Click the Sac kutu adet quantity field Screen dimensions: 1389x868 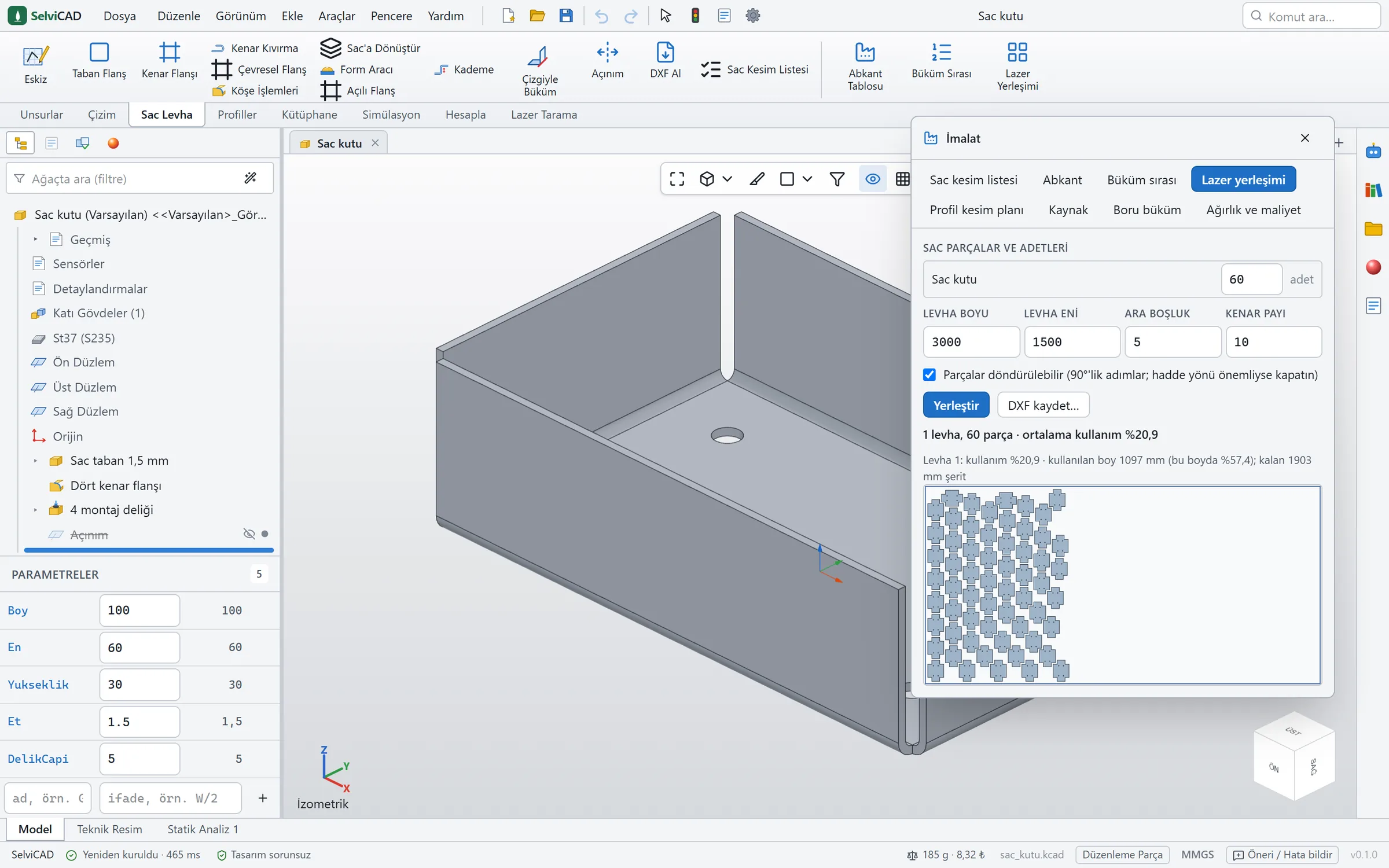pyautogui.click(x=1251, y=279)
